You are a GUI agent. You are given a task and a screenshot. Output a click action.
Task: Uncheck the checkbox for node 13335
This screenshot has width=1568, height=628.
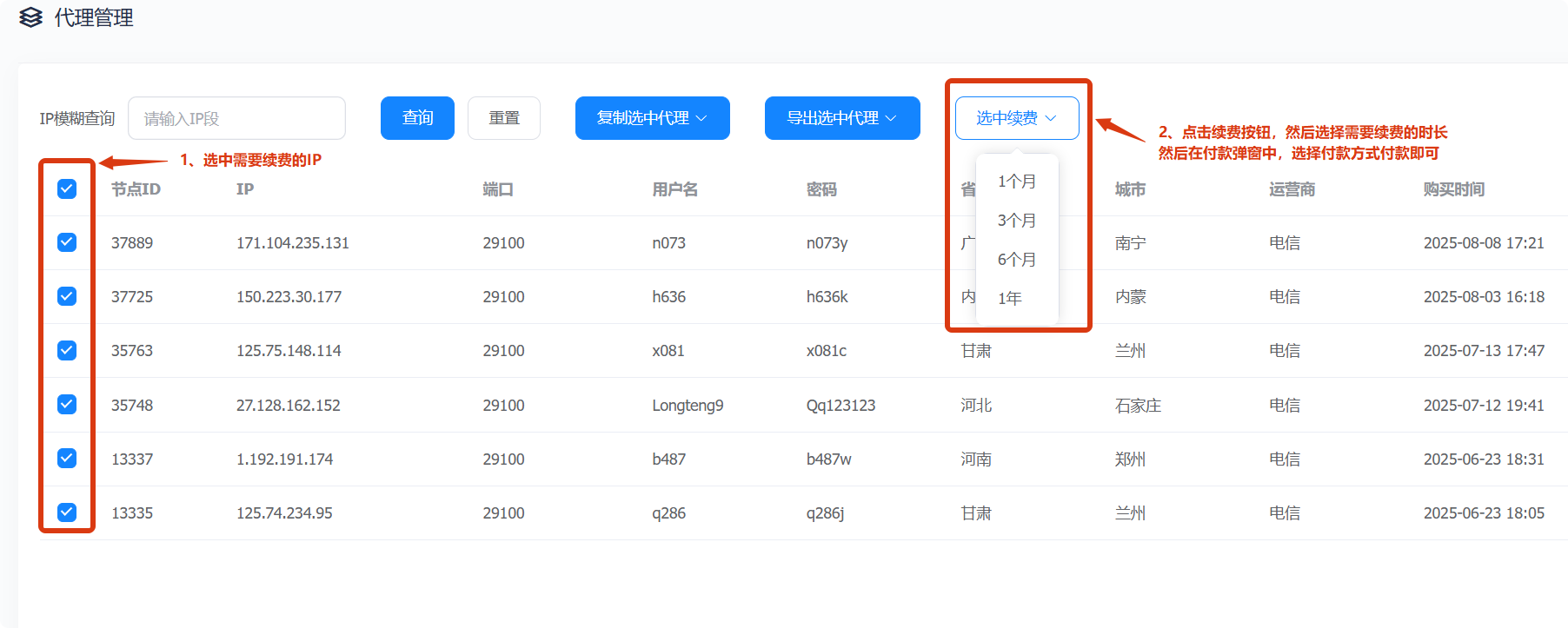tap(67, 512)
